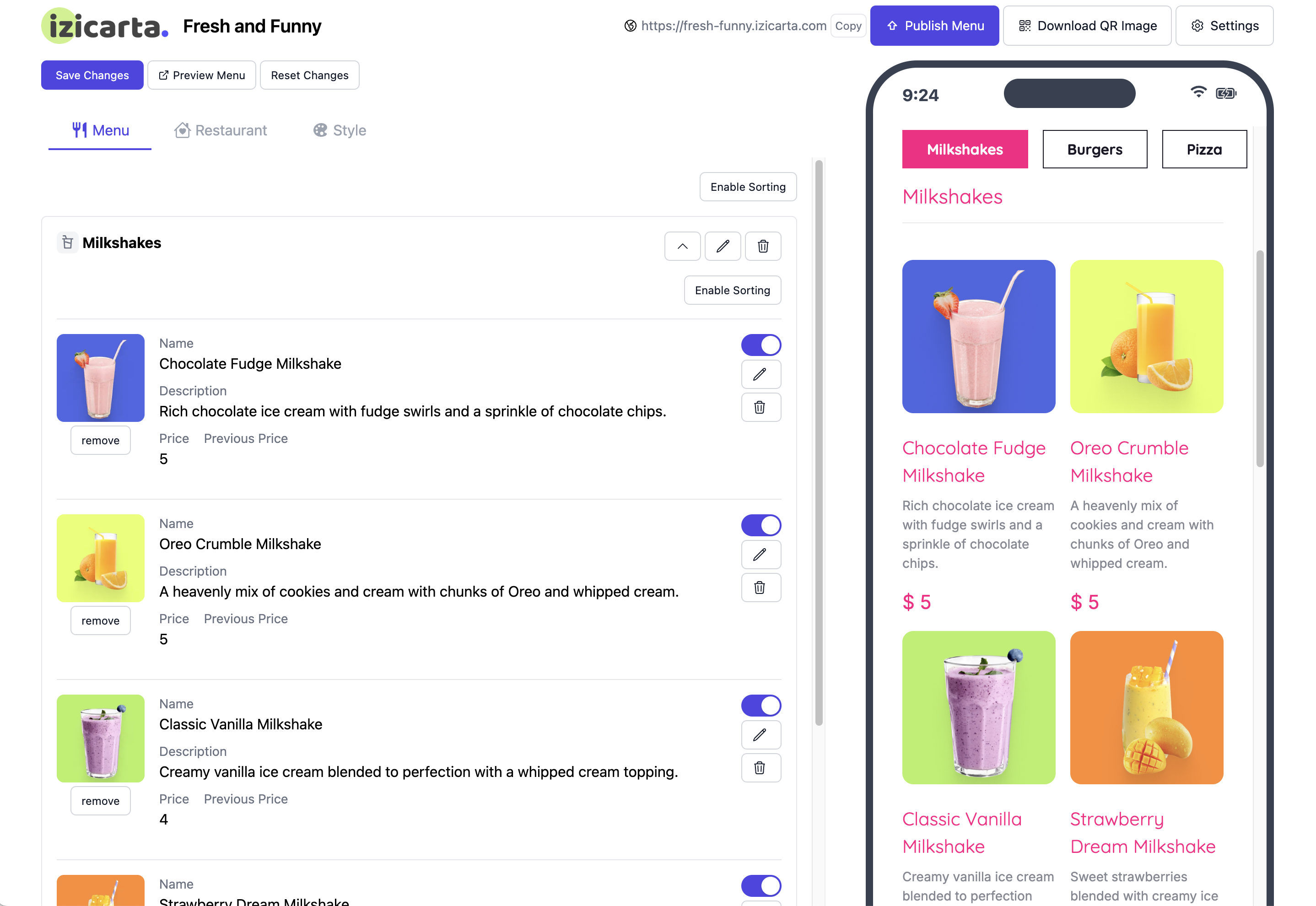Screen dimensions: 1316x906
Task: Click Reset Changes button
Action: pyautogui.click(x=309, y=75)
